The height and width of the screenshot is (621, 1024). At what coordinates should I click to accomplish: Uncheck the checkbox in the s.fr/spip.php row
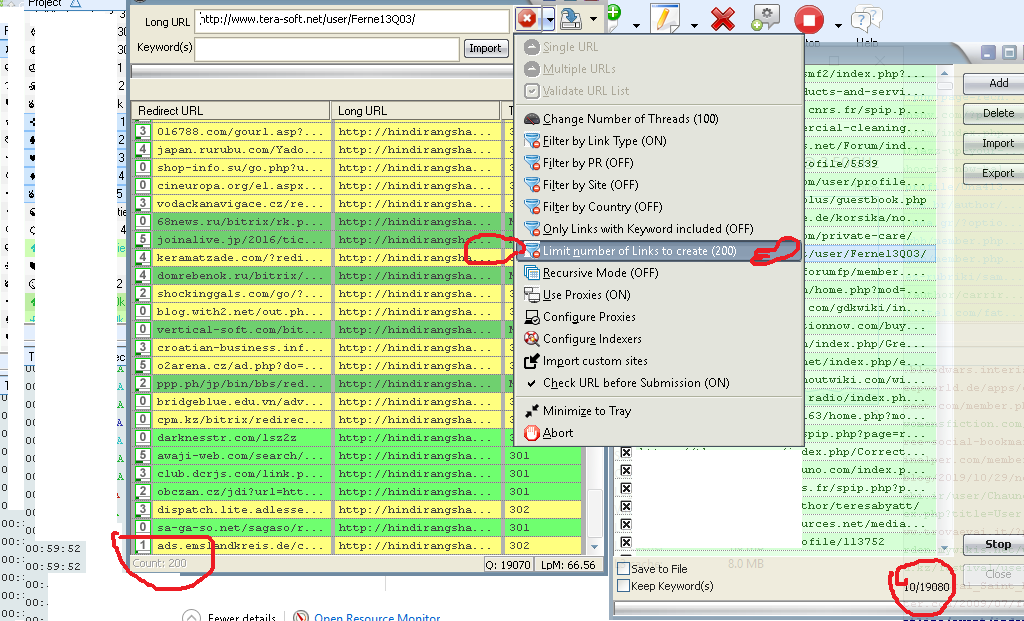[626, 488]
